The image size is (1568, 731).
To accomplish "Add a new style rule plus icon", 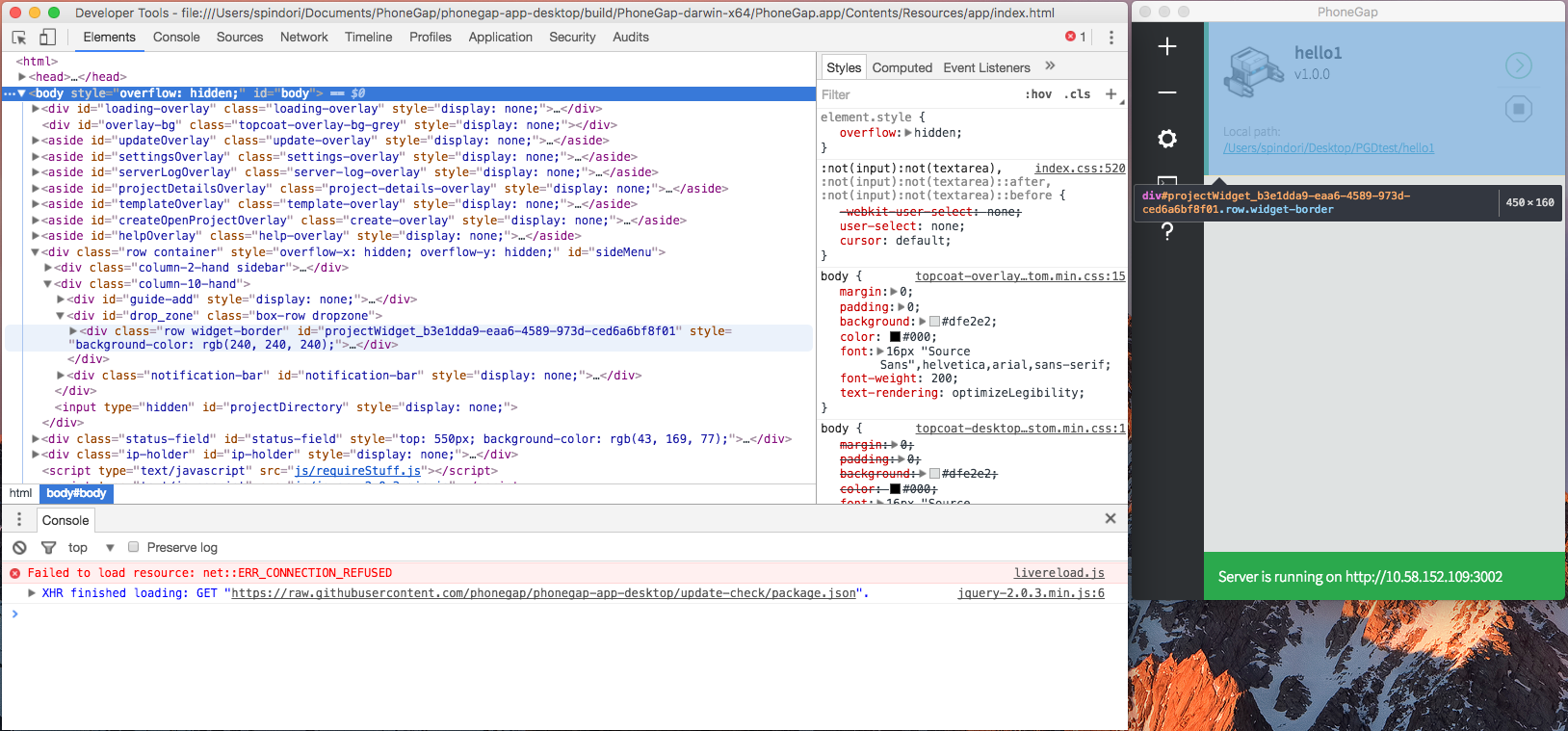I will pyautogui.click(x=1111, y=93).
